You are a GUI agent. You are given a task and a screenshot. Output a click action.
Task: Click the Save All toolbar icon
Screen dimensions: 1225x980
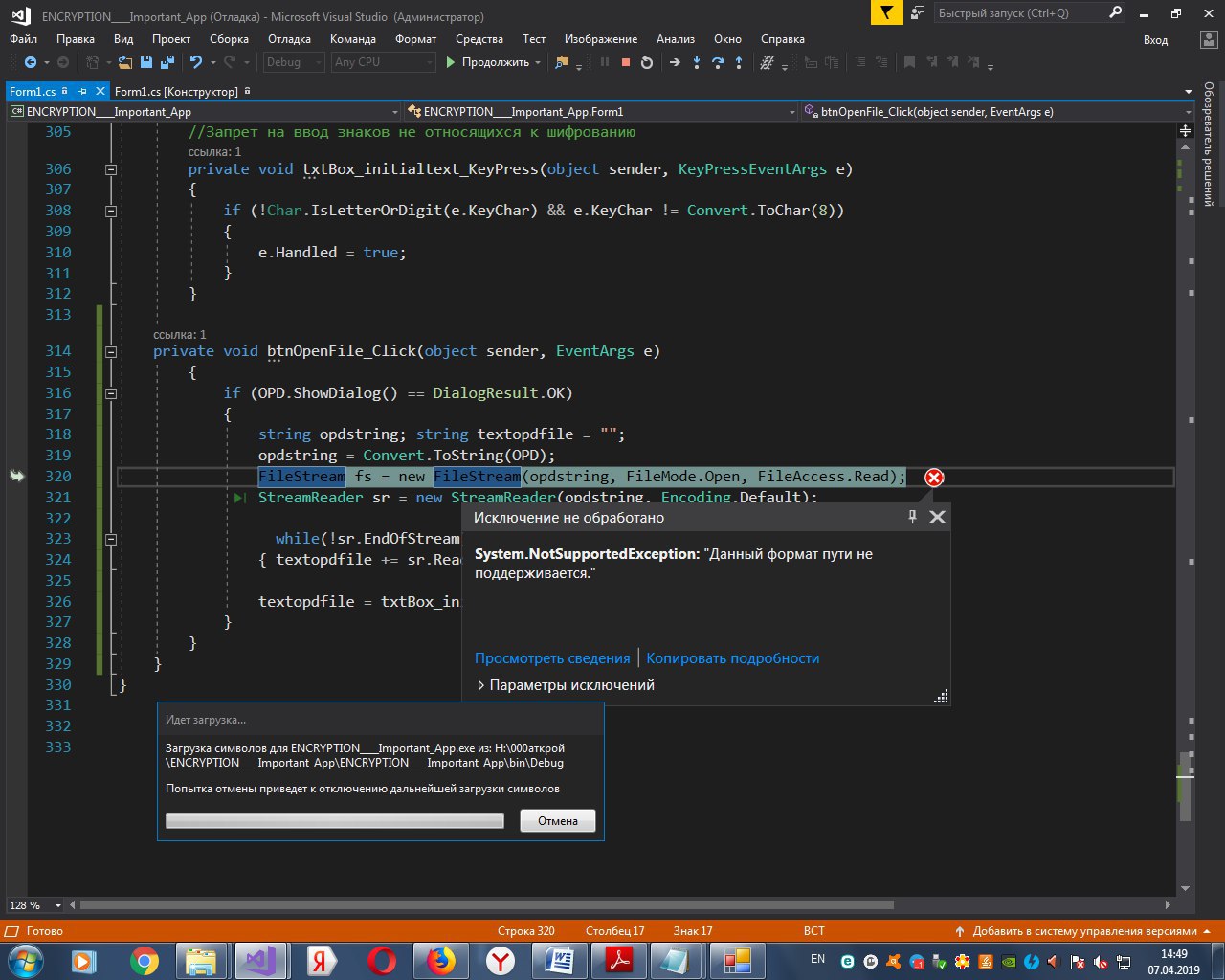pos(167,62)
